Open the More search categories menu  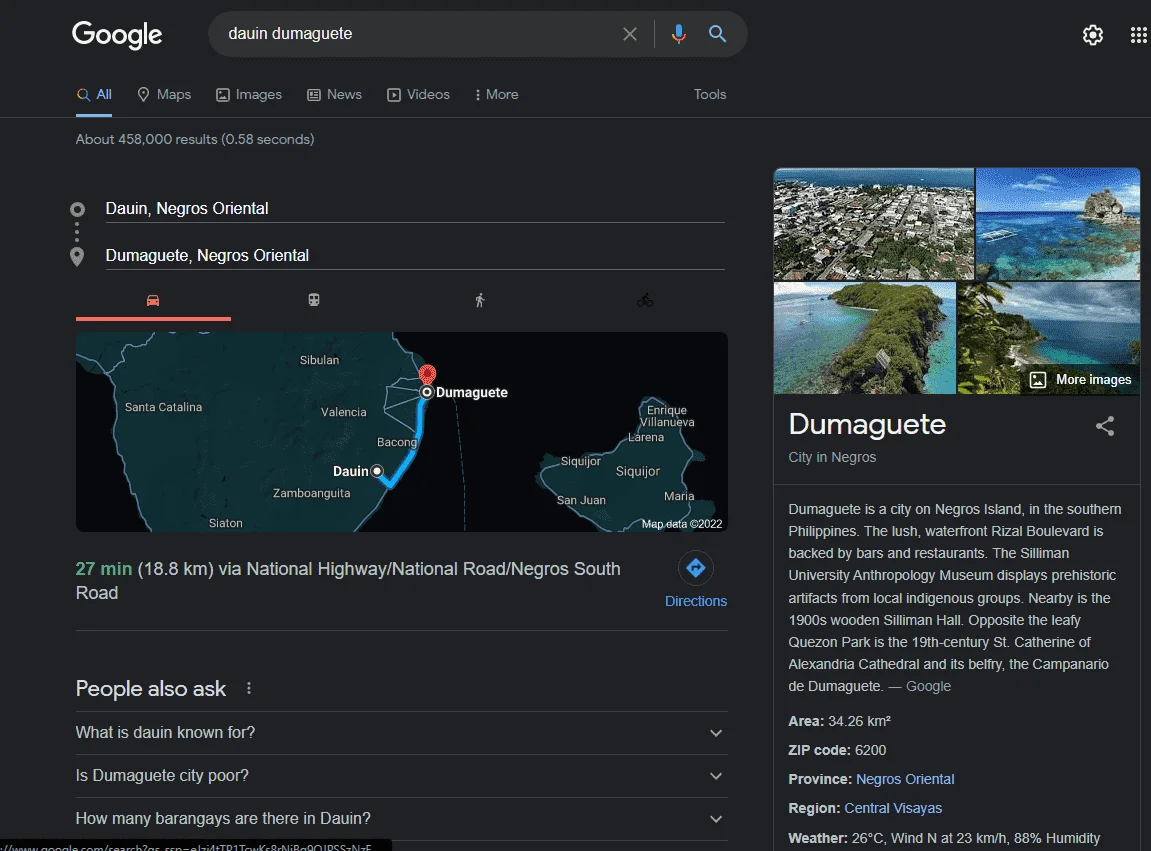pyautogui.click(x=496, y=94)
